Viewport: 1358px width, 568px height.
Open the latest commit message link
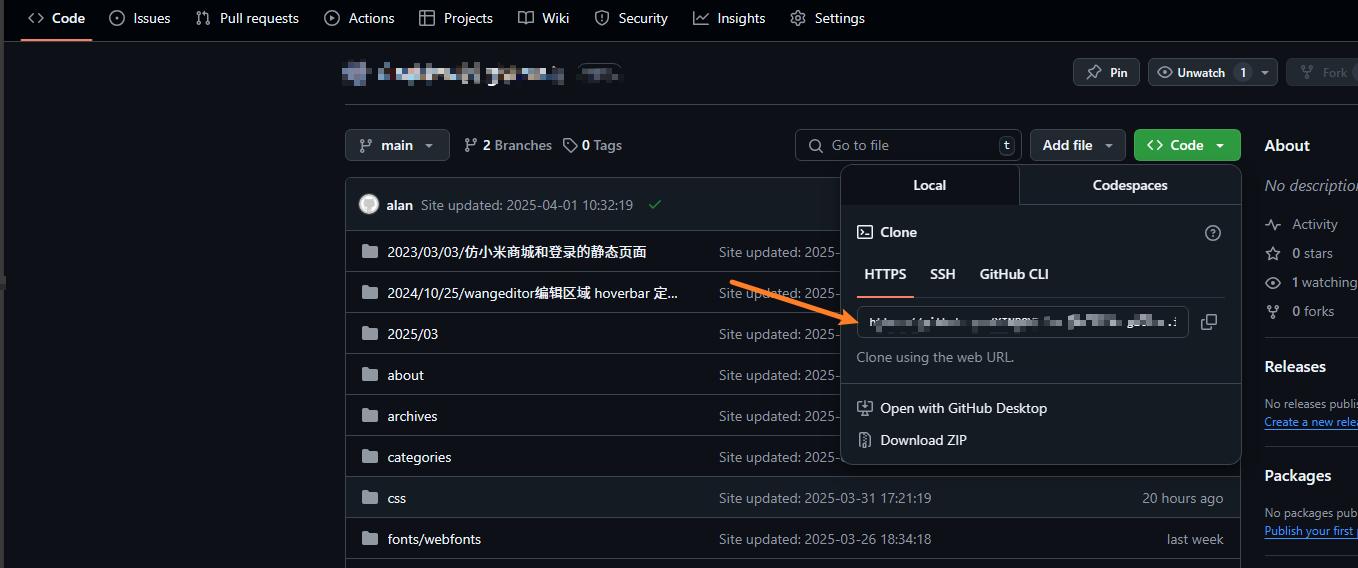coord(527,205)
